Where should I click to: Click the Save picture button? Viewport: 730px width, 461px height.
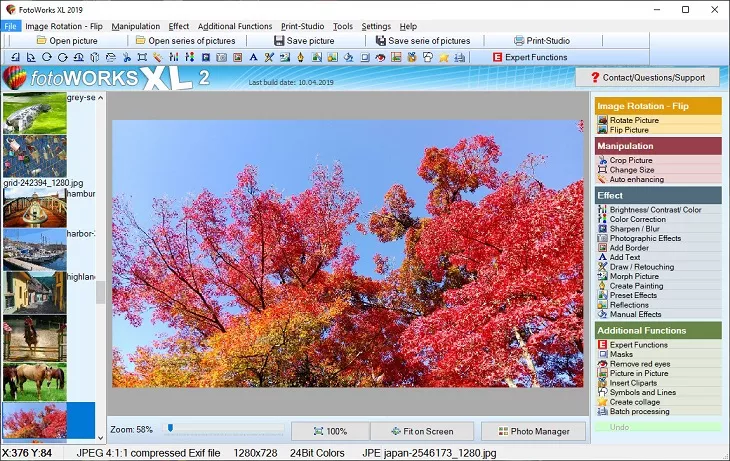304,41
